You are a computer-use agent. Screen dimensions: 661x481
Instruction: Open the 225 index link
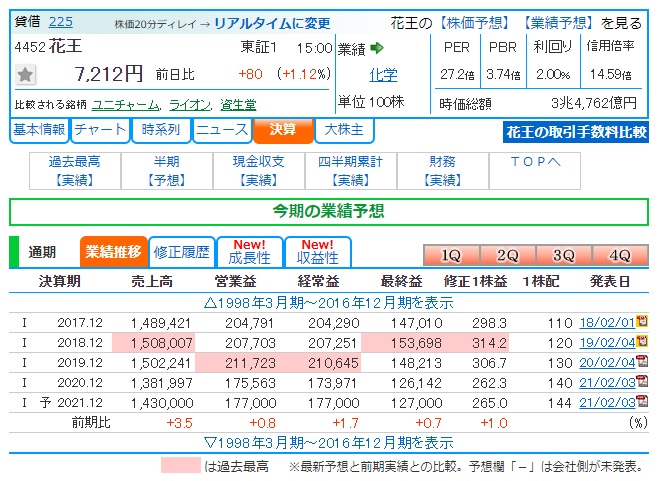(61, 22)
